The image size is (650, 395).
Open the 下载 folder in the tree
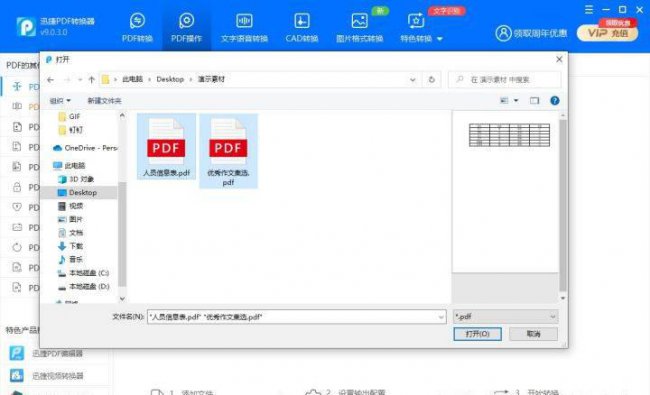[x=70, y=246]
